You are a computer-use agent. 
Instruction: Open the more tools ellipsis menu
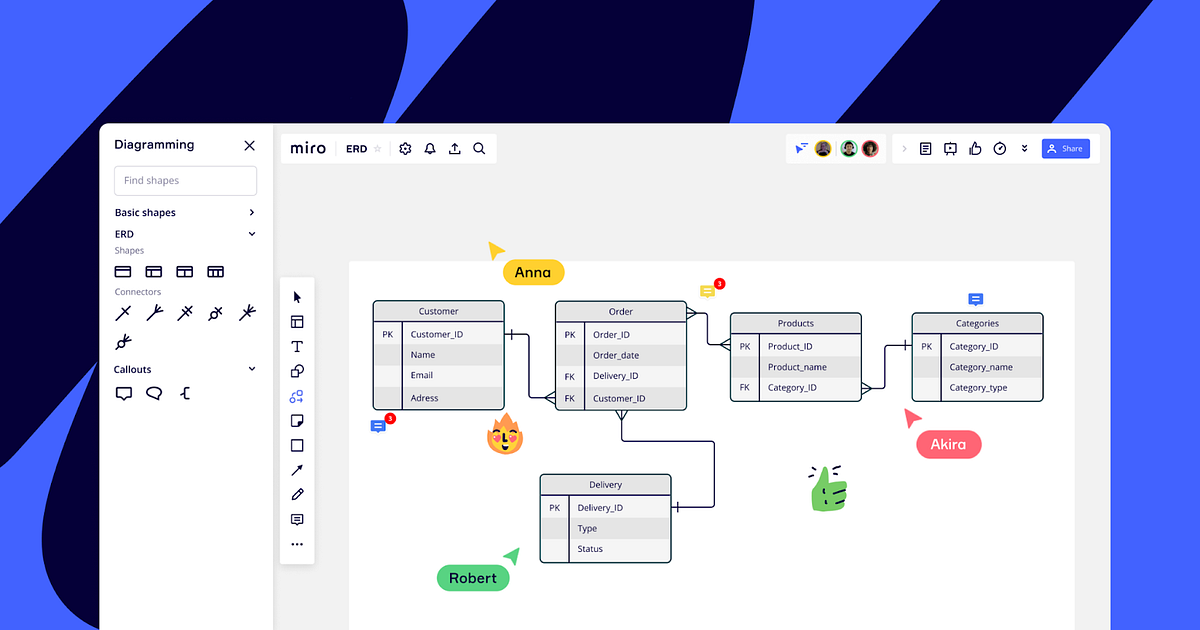(297, 543)
